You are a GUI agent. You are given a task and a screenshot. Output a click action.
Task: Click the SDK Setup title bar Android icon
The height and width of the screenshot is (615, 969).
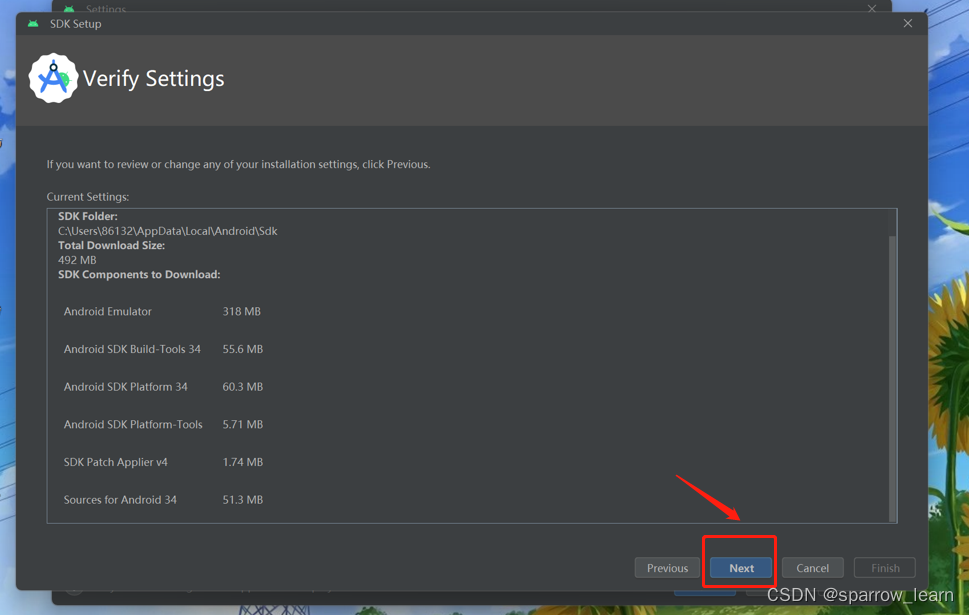tap(33, 23)
